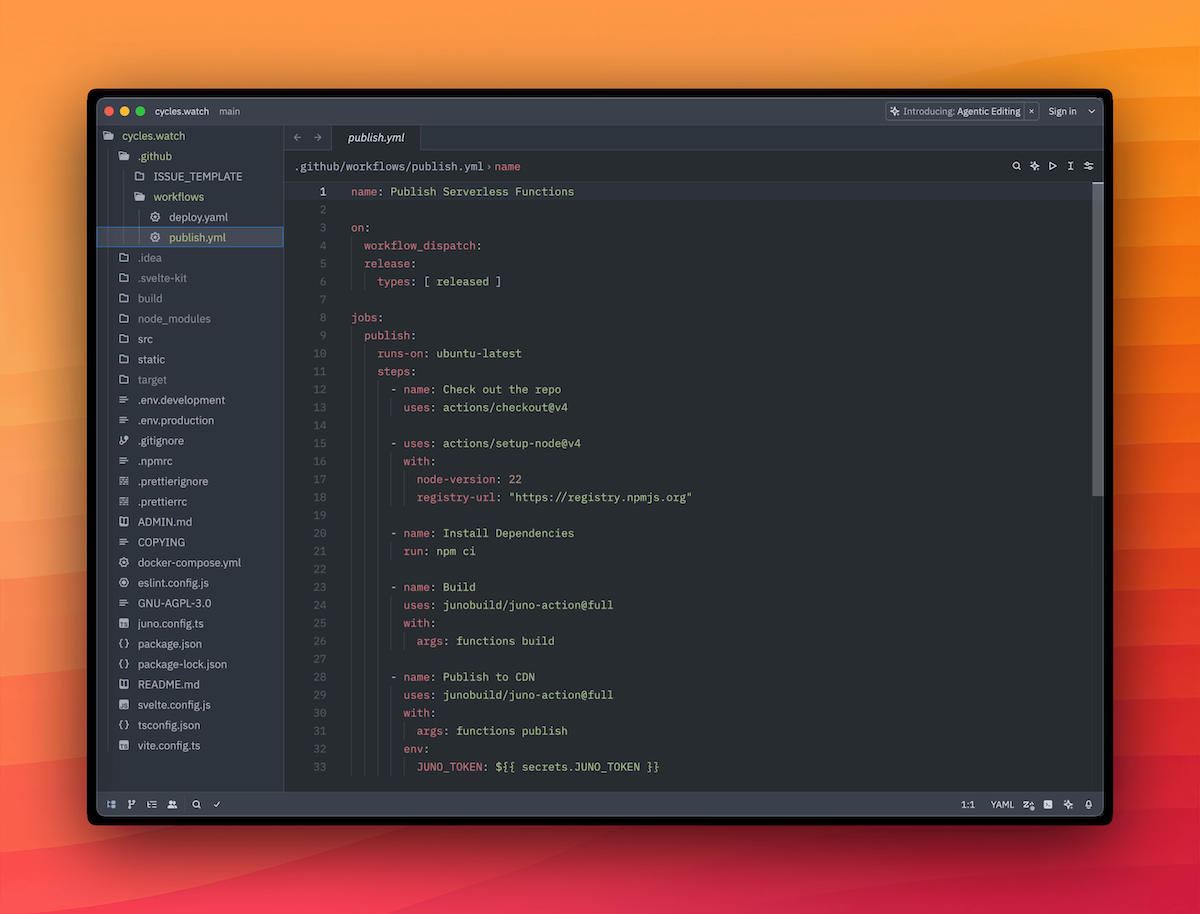The height and width of the screenshot is (914, 1200).
Task: Open the agent panel sparkle icon
Action: click(1068, 804)
